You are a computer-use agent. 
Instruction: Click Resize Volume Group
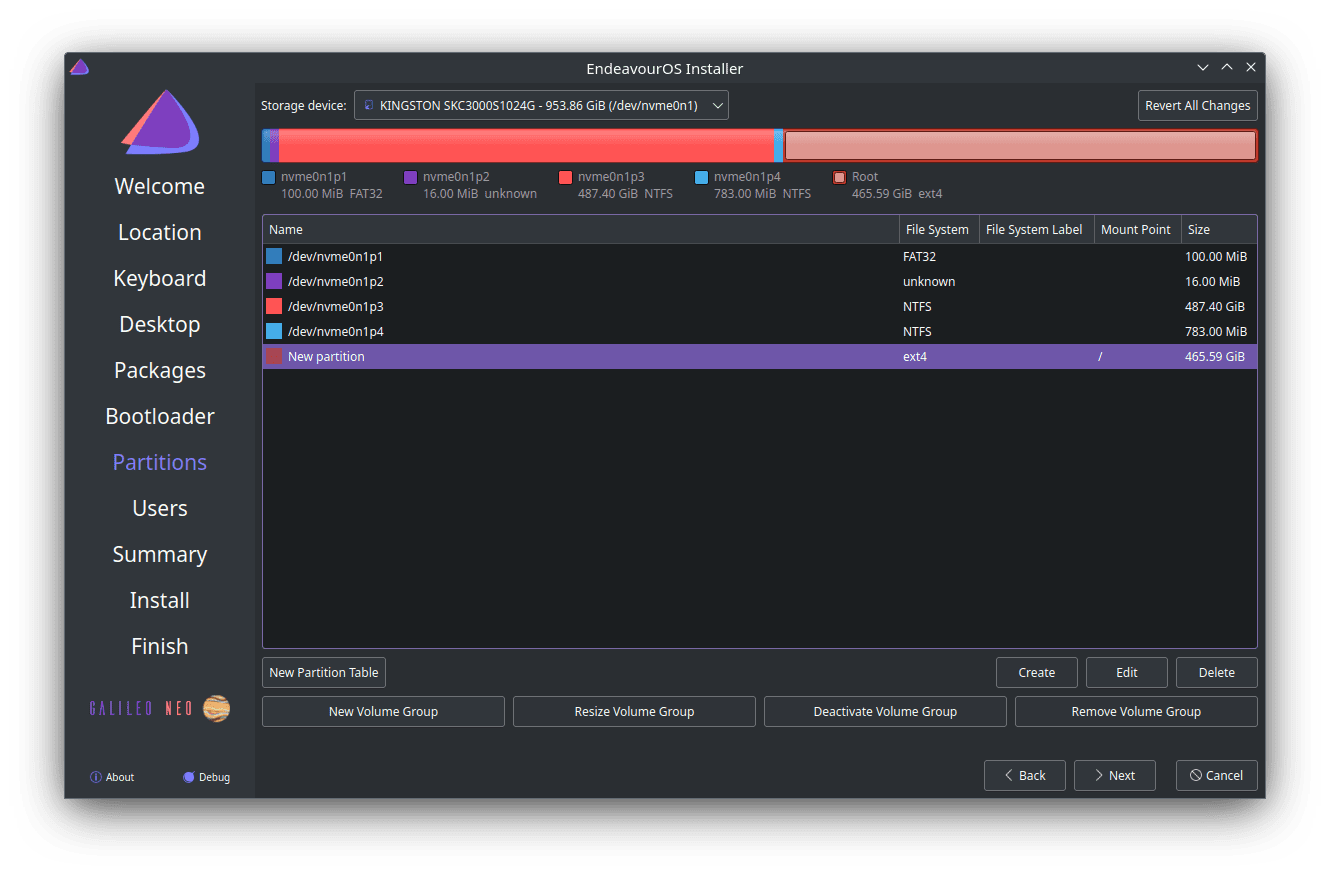pos(634,711)
